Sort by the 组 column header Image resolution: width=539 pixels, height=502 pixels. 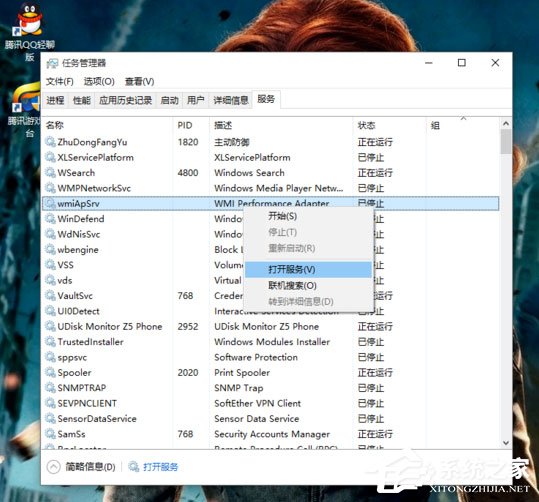coord(463,125)
